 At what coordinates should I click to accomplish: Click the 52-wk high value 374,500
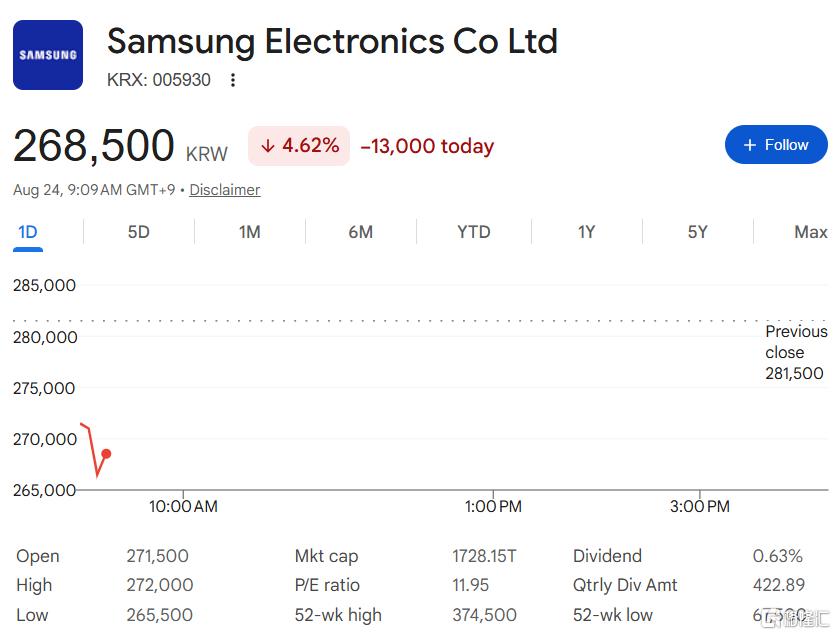[484, 615]
